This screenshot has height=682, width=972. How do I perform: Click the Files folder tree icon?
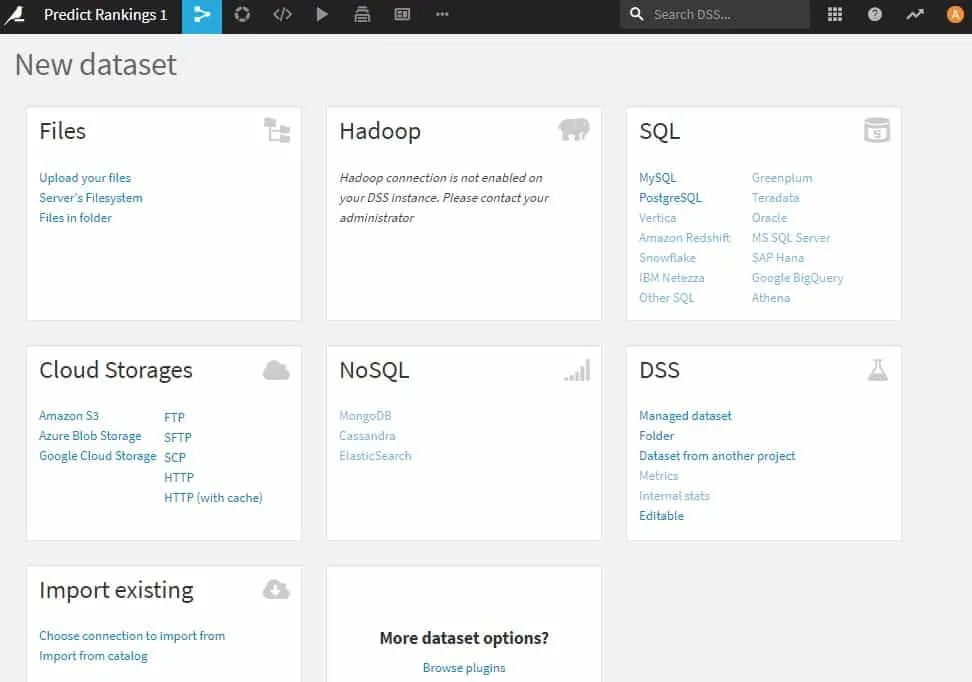point(276,130)
